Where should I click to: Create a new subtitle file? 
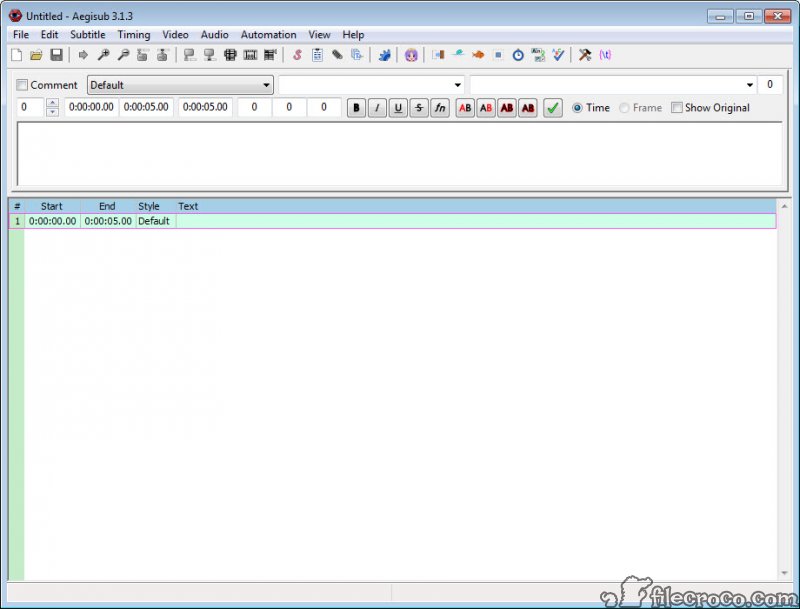(16, 55)
